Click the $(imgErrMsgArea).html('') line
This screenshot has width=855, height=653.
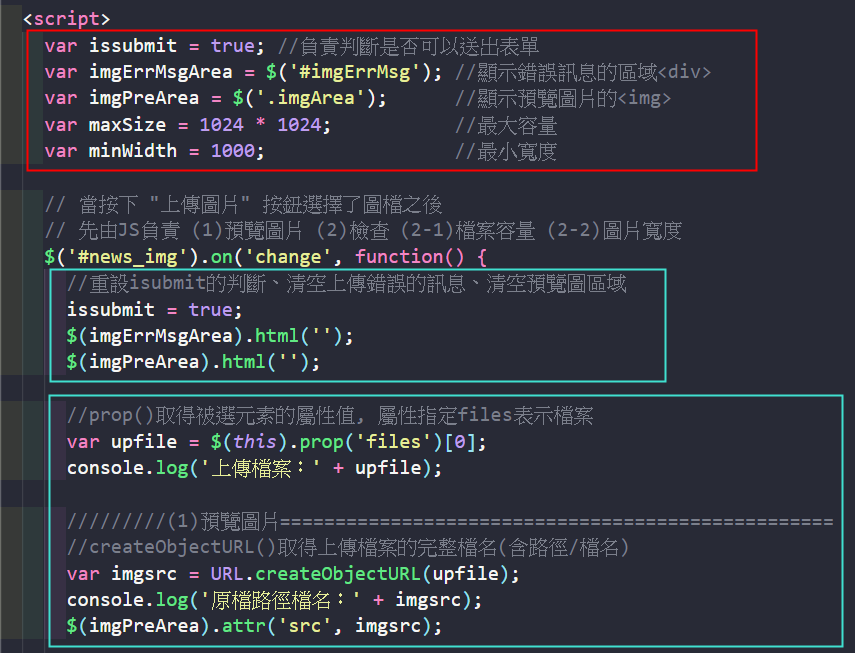tap(210, 336)
